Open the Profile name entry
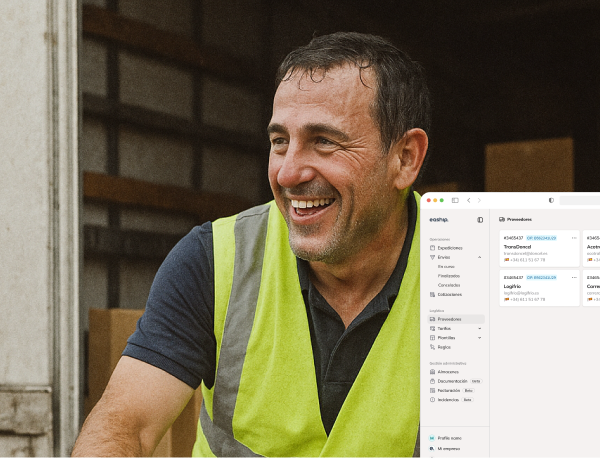Screen dimensions: 600x458 [450, 438]
